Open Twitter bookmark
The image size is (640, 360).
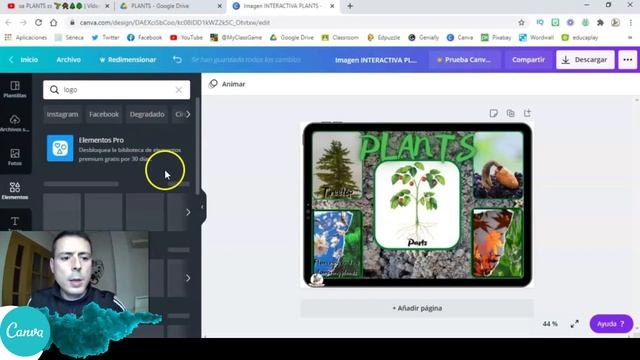click(x=105, y=38)
